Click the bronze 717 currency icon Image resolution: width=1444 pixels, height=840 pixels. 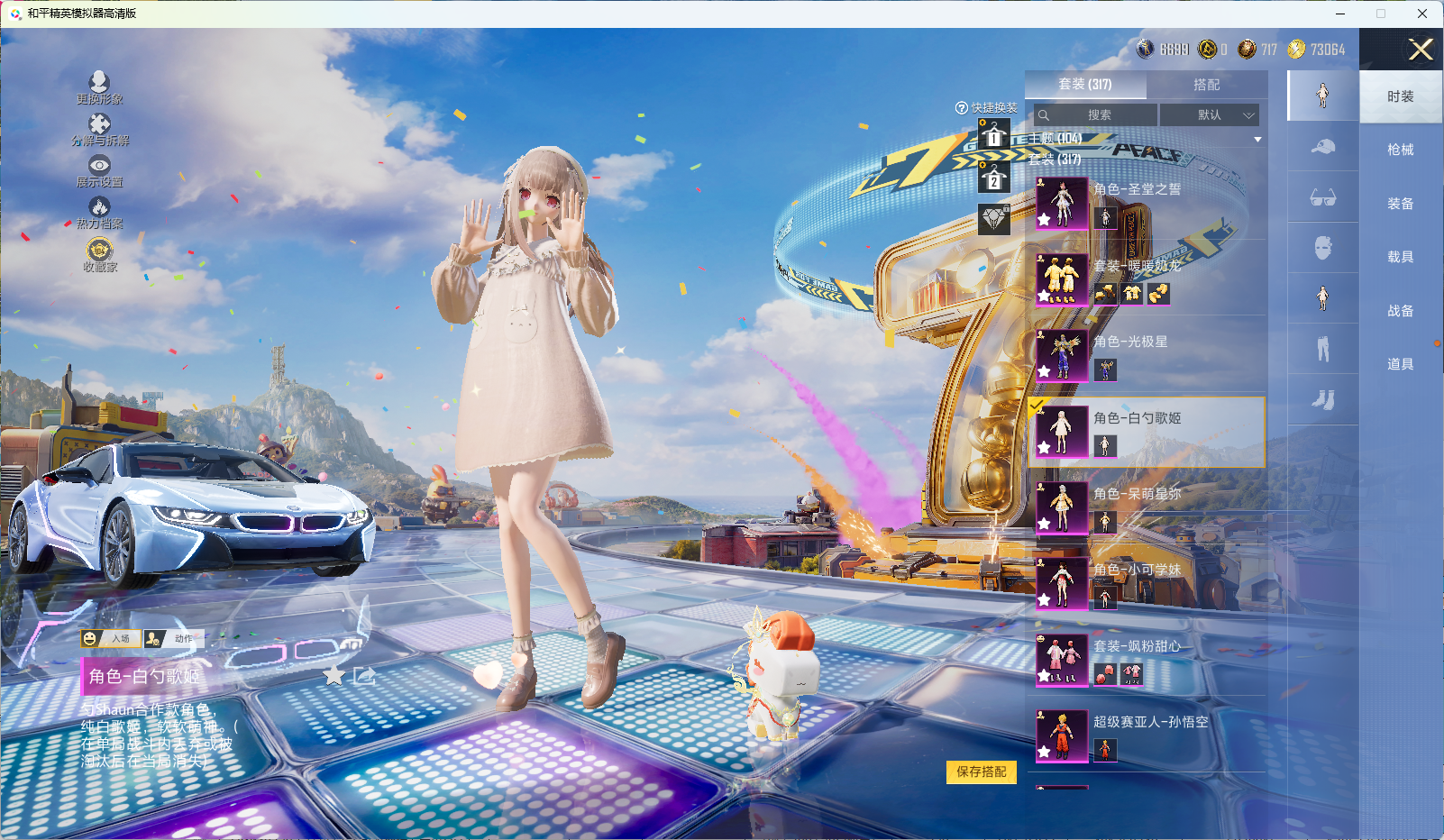coord(1248,49)
